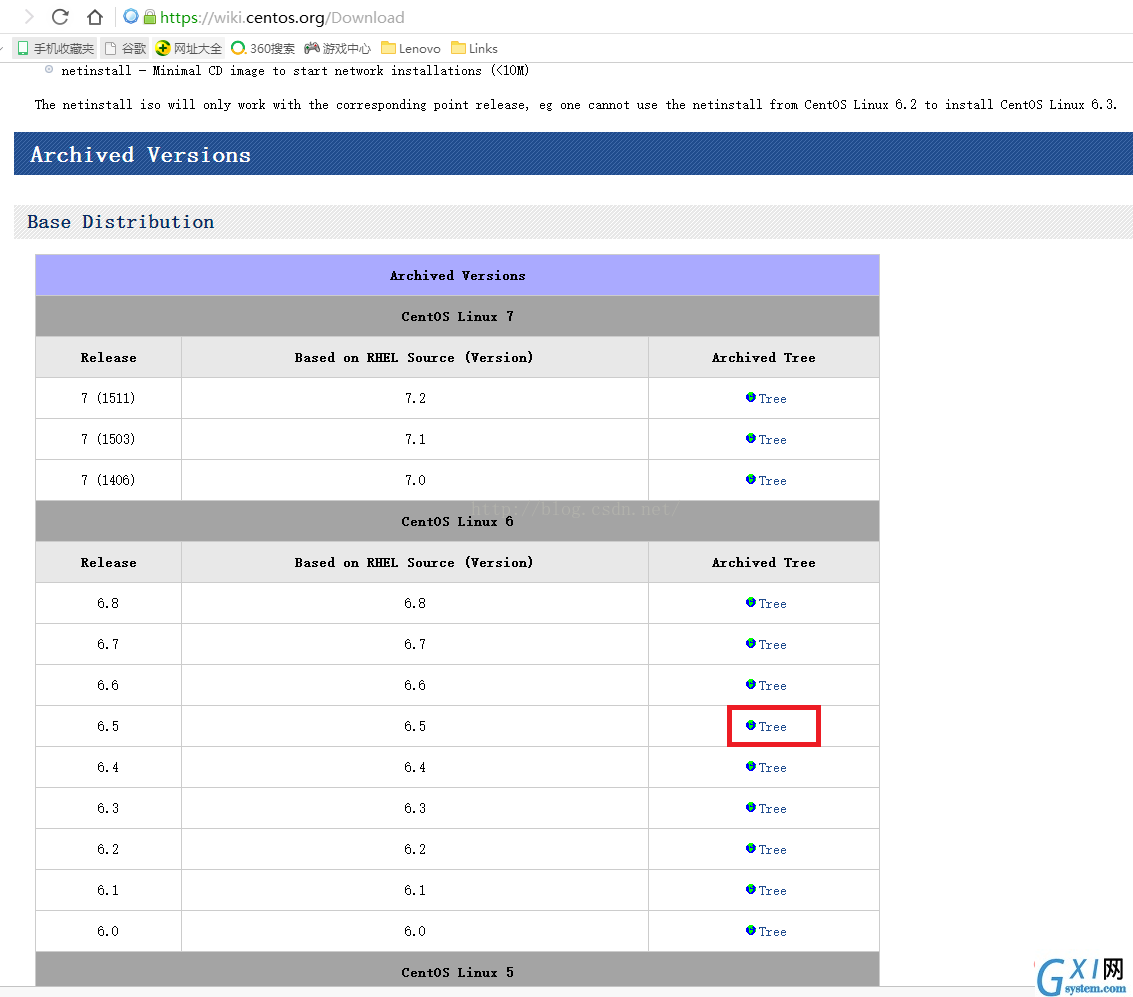
Task: Click the CentOS Linux 5 table header
Action: 457,972
